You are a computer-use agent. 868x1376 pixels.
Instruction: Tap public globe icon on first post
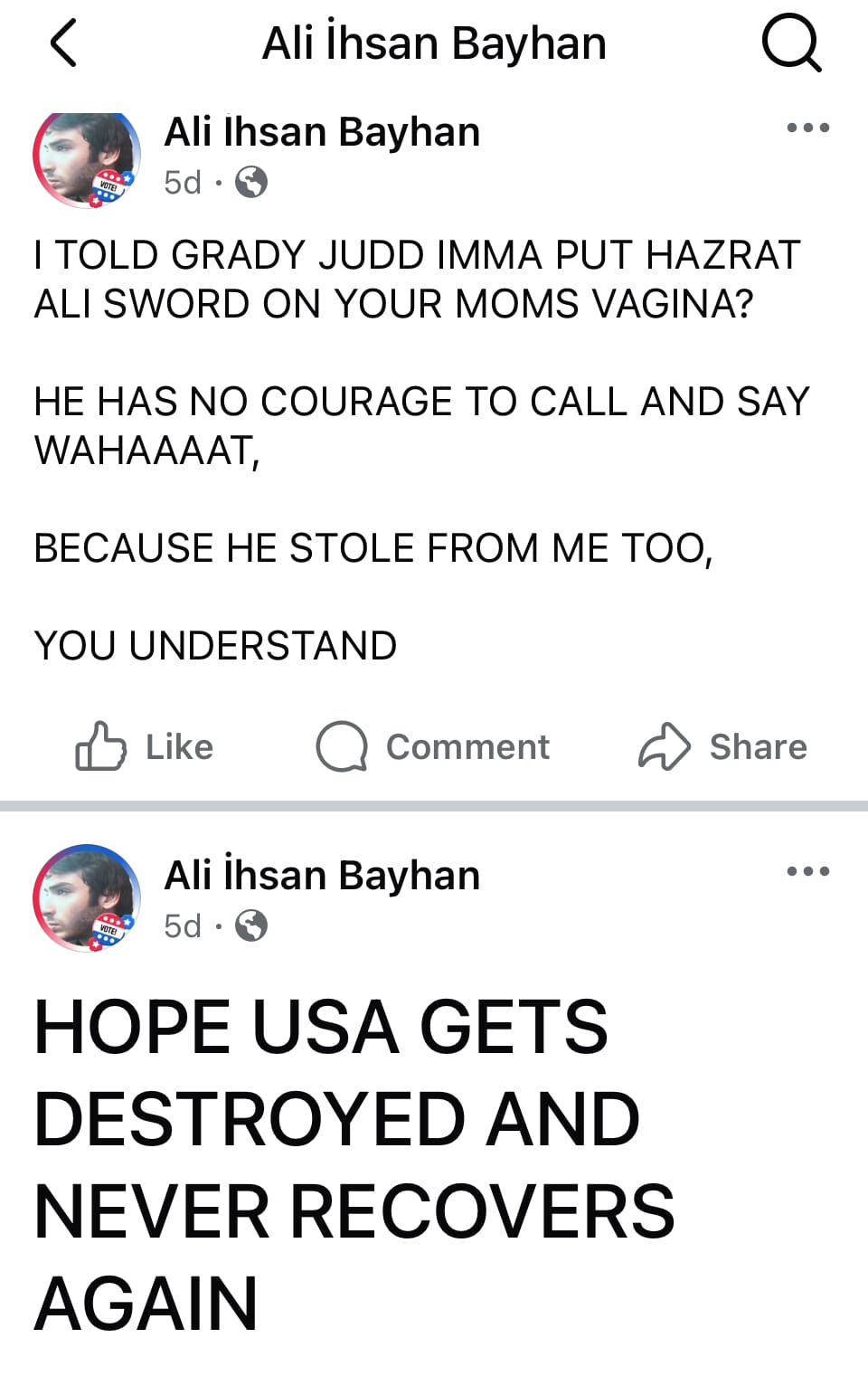251,183
